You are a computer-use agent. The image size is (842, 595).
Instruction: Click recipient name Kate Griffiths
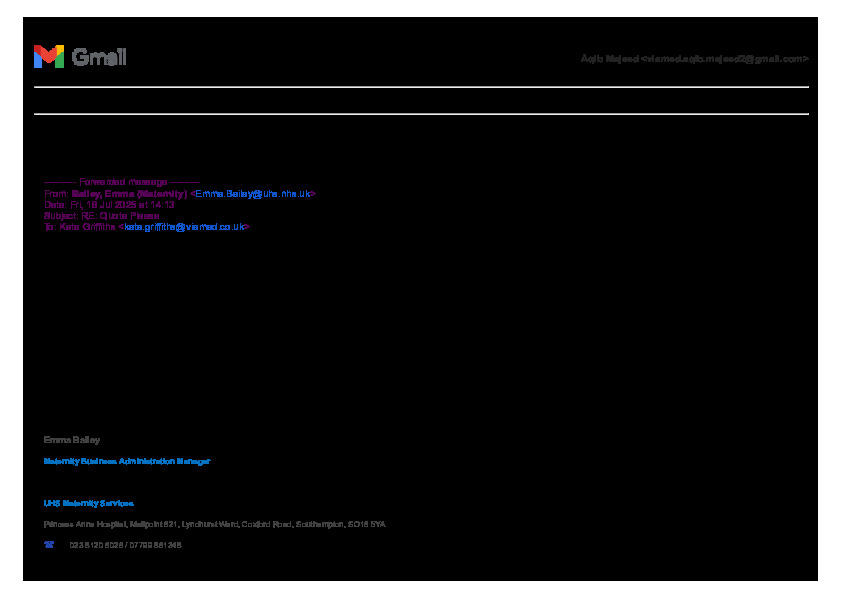click(x=87, y=227)
